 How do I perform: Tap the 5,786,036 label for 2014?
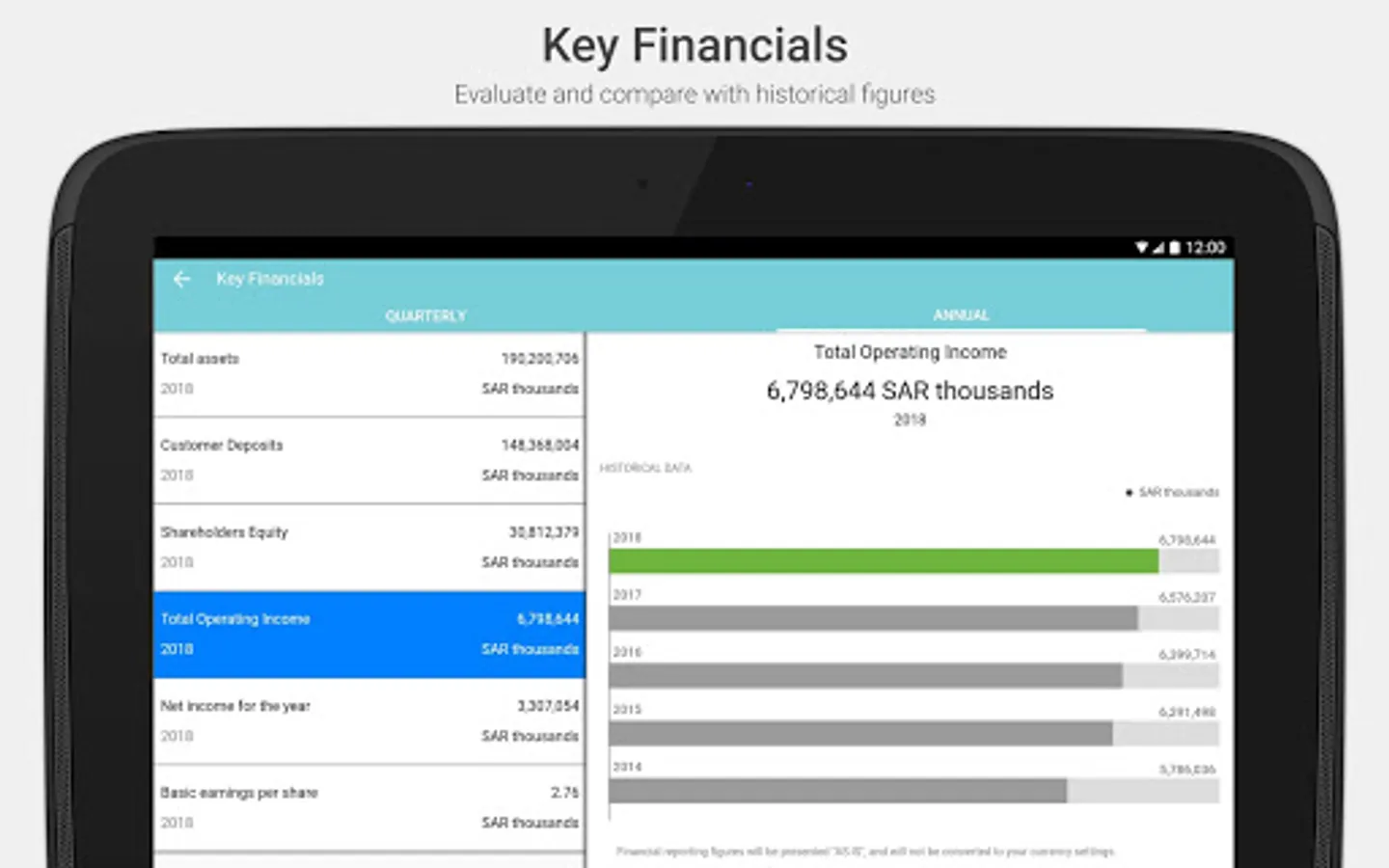point(1187,770)
